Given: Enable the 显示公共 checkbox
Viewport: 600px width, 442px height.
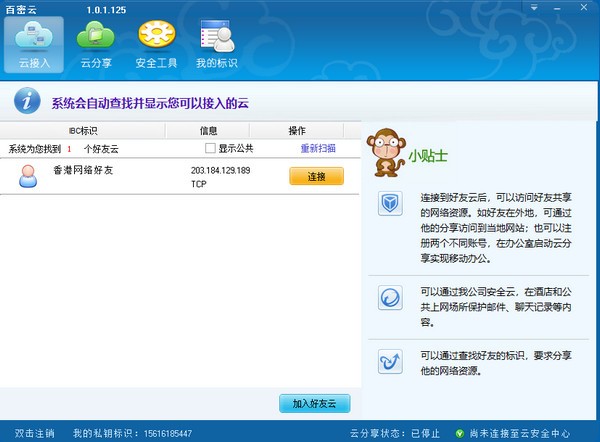Looking at the screenshot, I should pyautogui.click(x=210, y=148).
